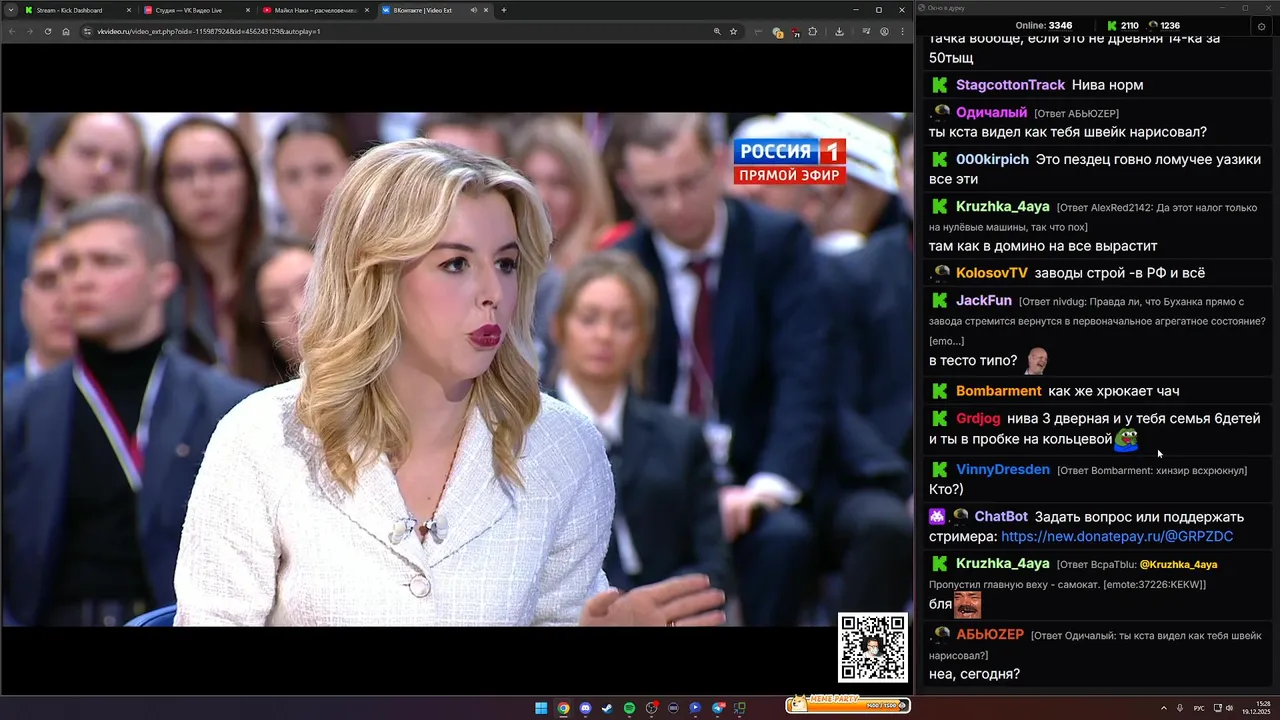Go forward in browser history
Viewport: 1280px width, 720px height.
point(30,31)
